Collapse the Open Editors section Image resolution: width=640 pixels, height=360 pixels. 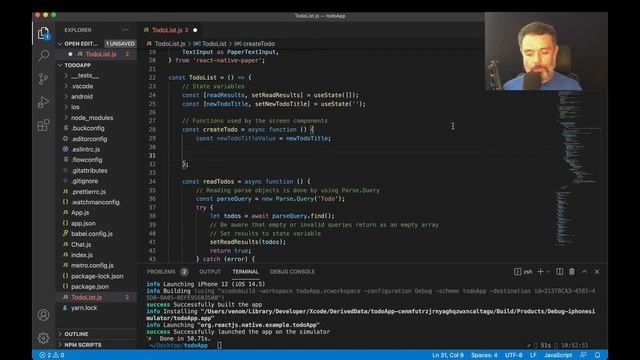tap(60, 44)
